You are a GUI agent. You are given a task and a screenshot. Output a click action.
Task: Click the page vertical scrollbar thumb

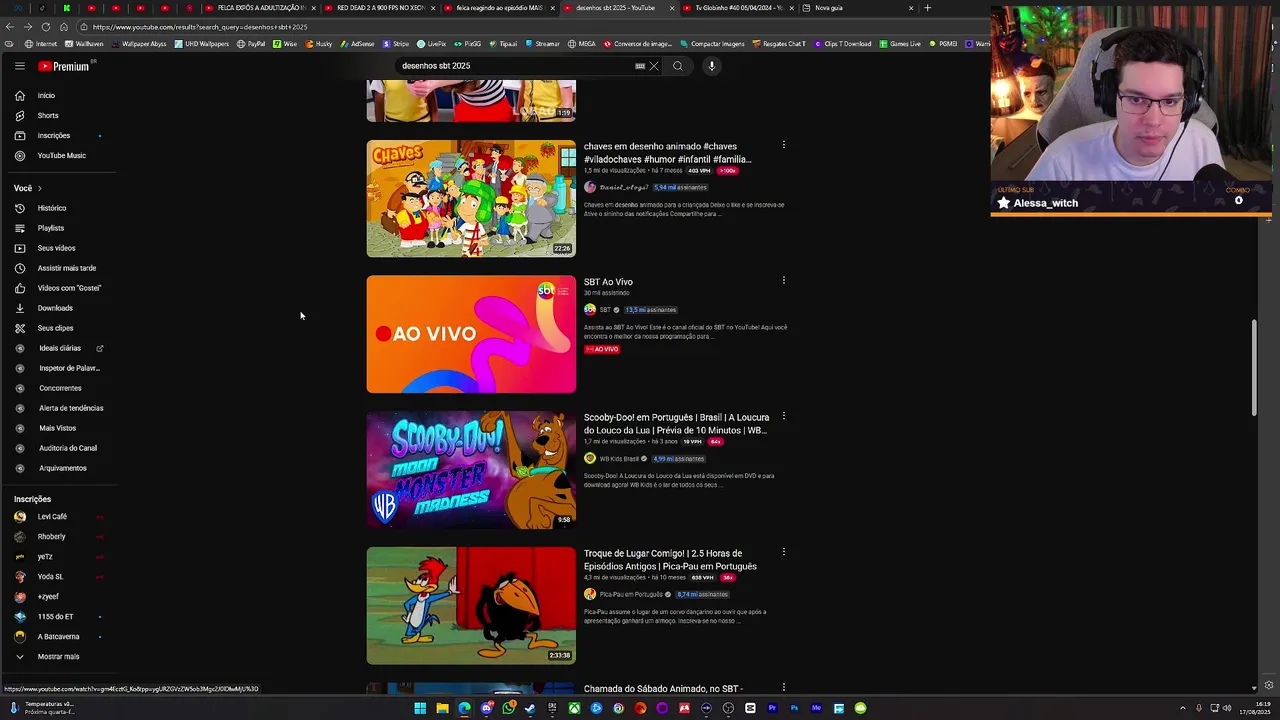(x=1255, y=368)
